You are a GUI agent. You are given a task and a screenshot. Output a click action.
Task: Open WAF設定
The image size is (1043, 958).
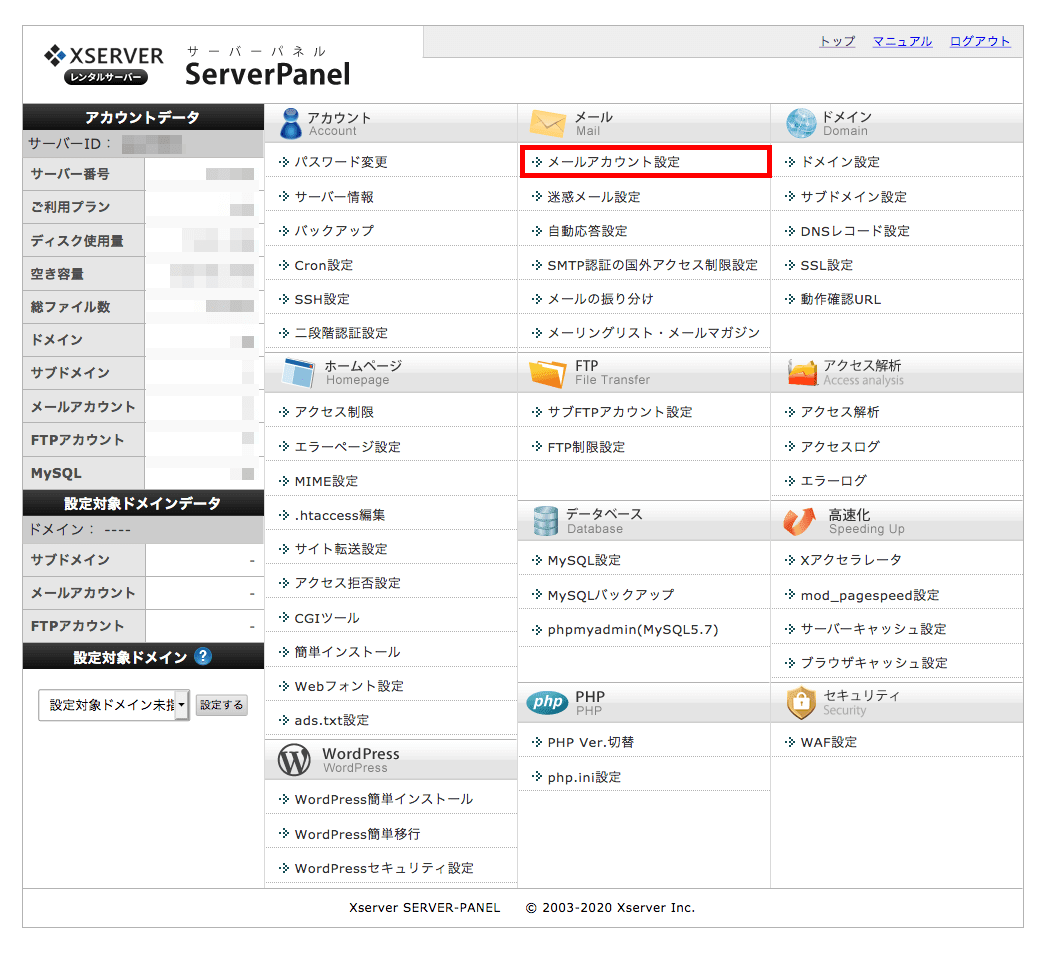click(x=829, y=742)
